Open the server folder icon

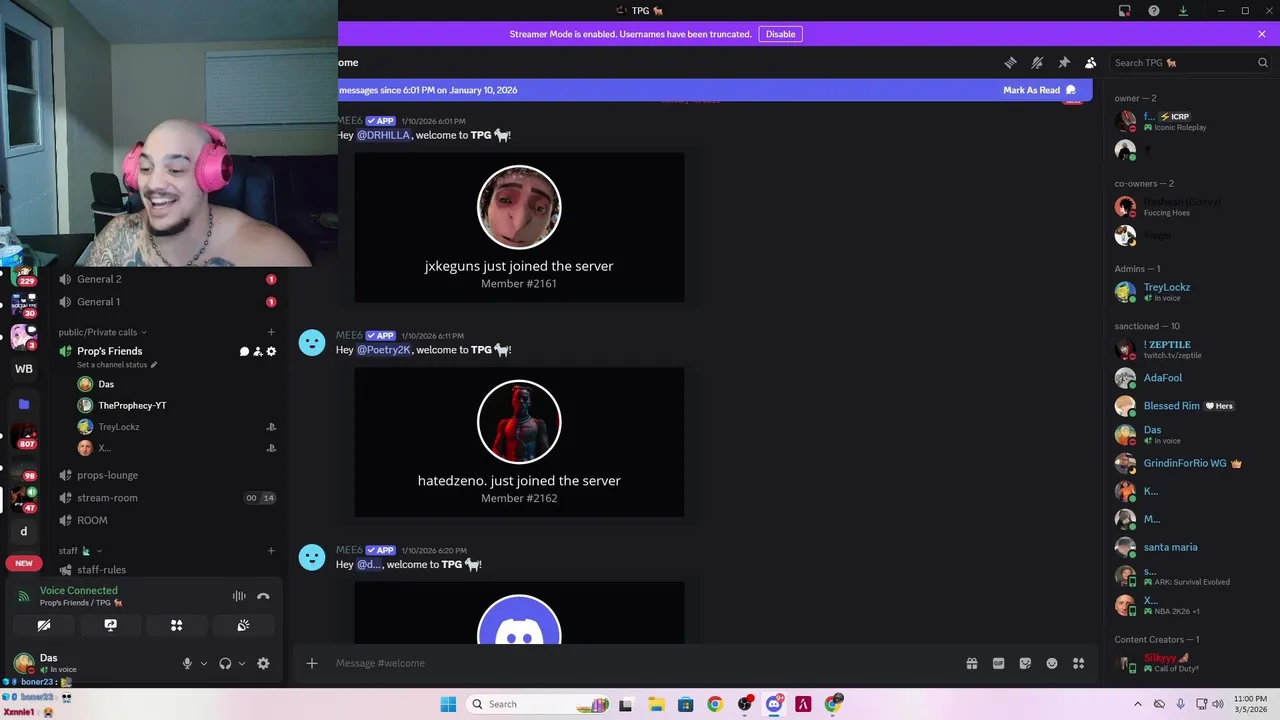pos(24,404)
